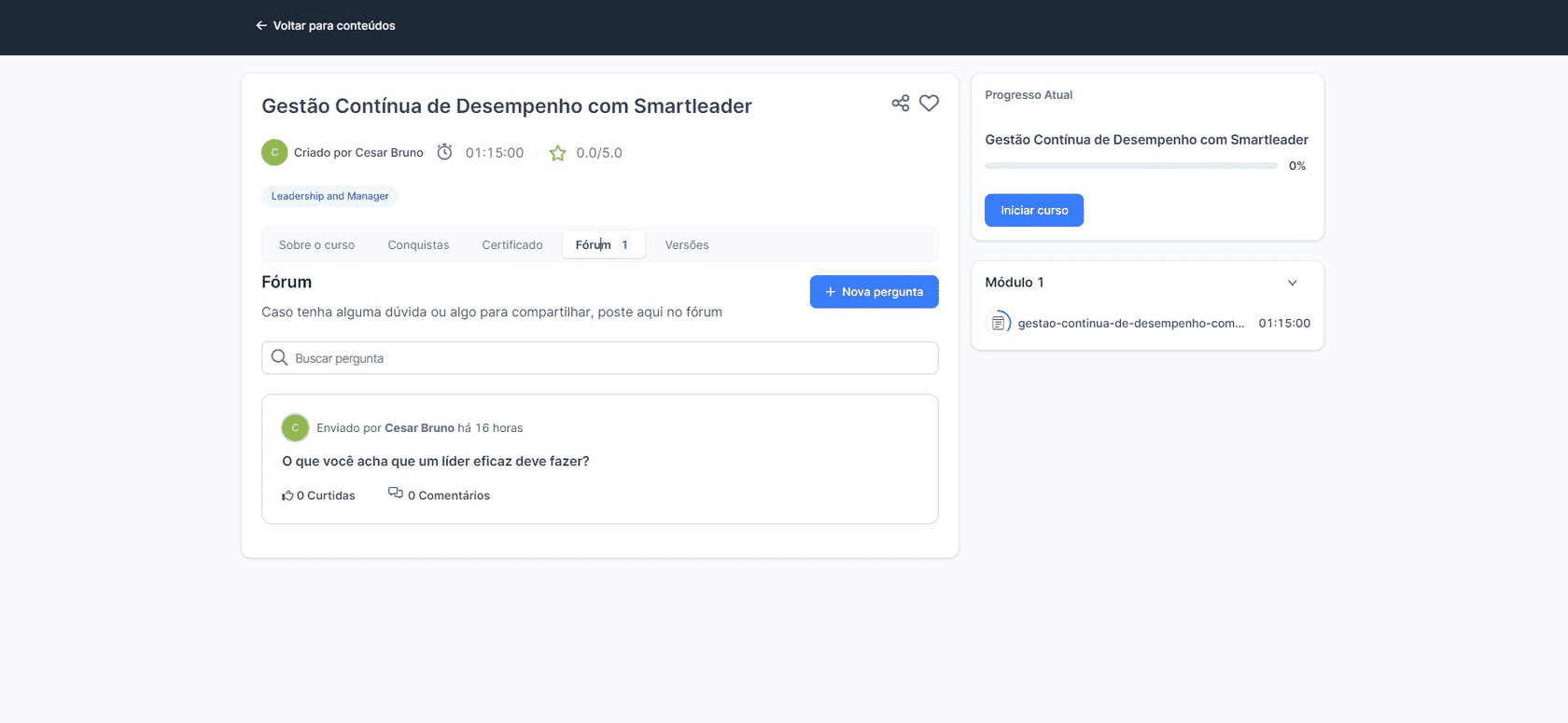Click the document icon in Módulo 1
The width and height of the screenshot is (1568, 723).
click(998, 323)
